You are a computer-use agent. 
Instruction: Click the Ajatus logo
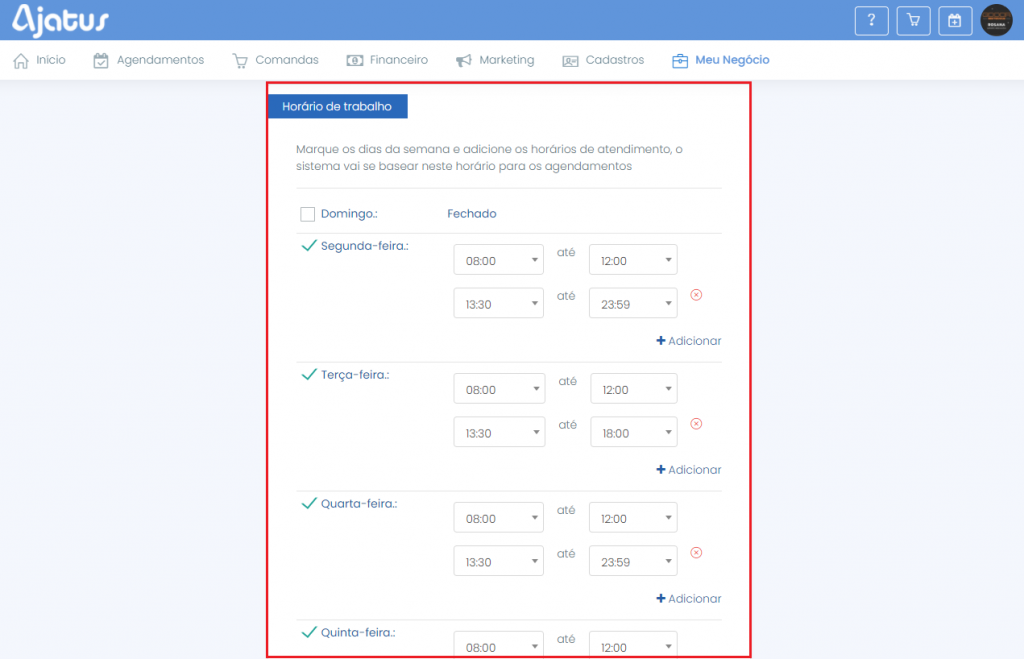tap(61, 20)
